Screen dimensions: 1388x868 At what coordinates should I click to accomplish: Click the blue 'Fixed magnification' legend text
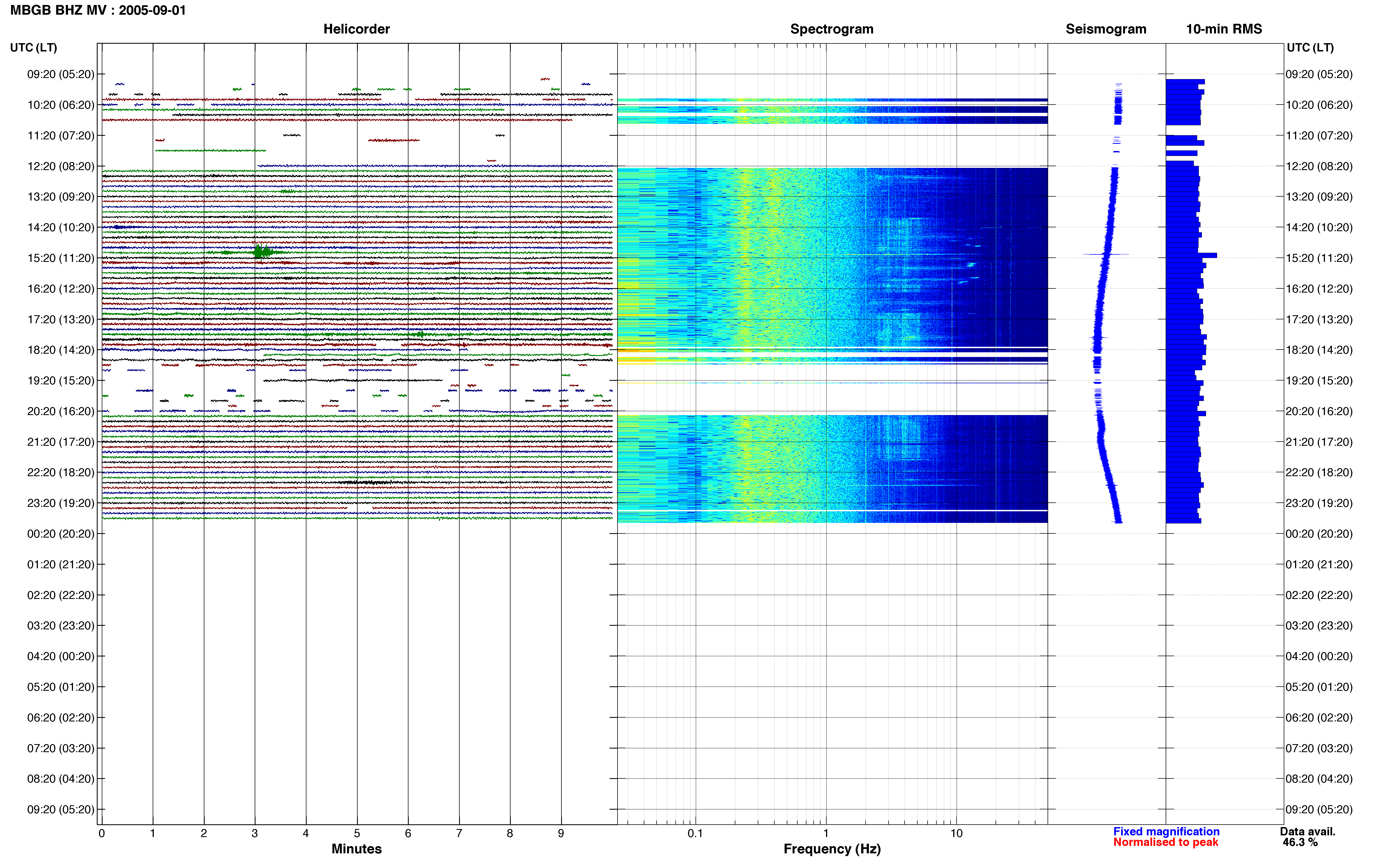click(x=1166, y=831)
